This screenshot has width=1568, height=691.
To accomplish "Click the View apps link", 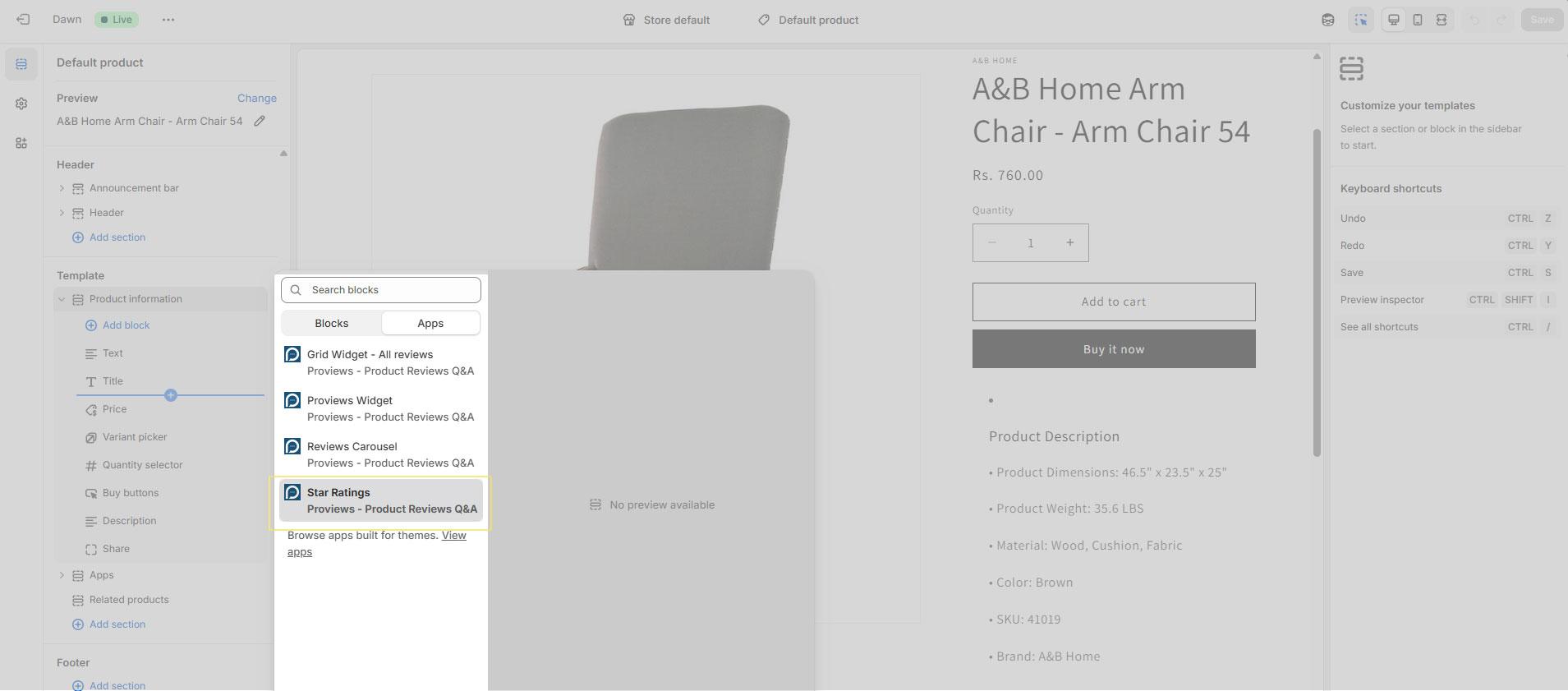I will (453, 536).
